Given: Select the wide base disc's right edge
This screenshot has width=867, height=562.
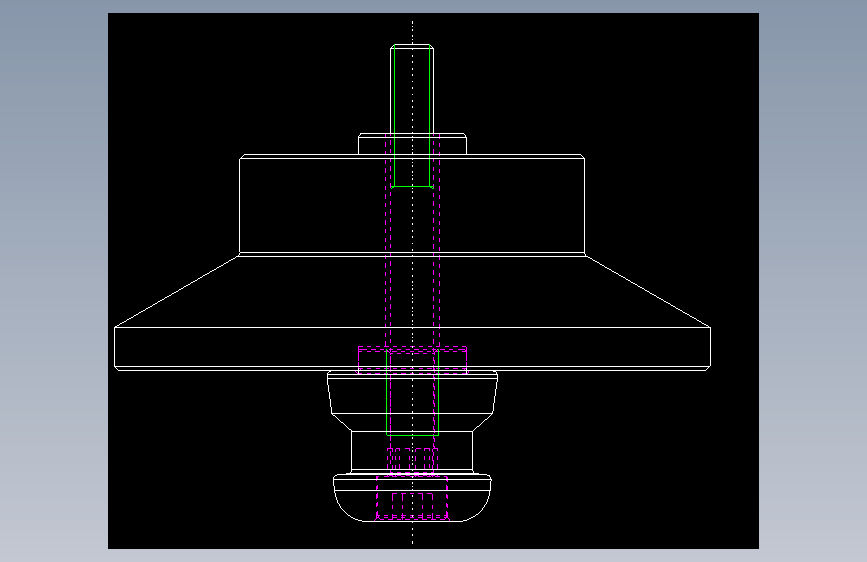Looking at the screenshot, I should point(710,347).
